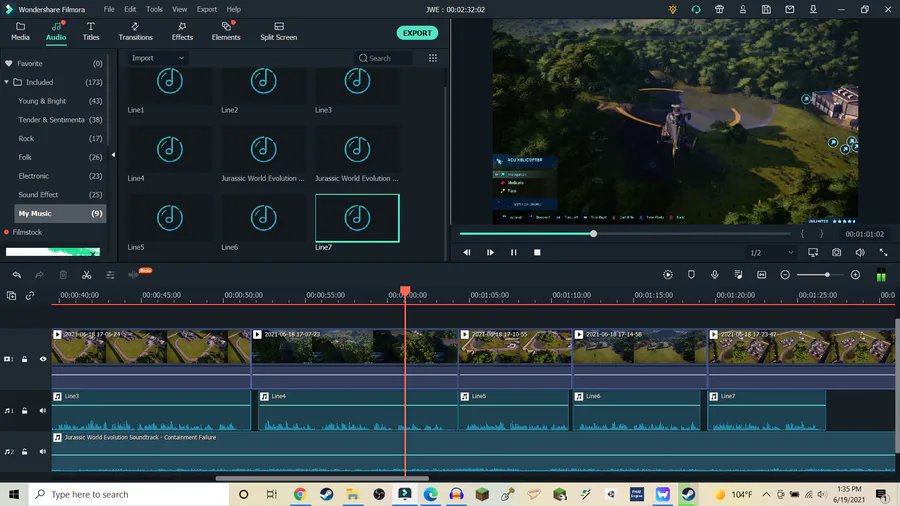The height and width of the screenshot is (506, 900).
Task: Switch to the Titles tab
Action: [91, 31]
